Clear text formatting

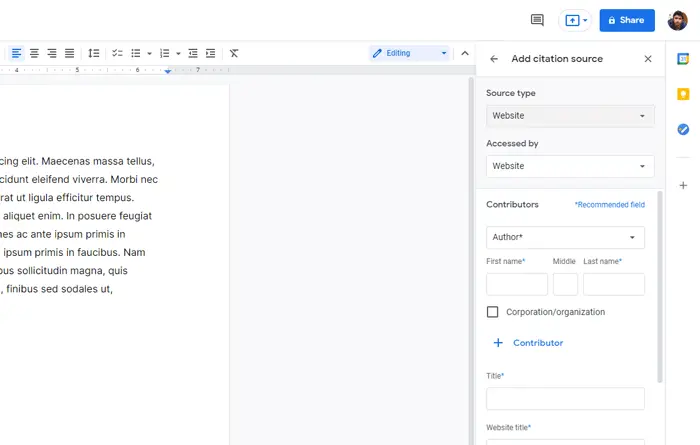coord(234,54)
